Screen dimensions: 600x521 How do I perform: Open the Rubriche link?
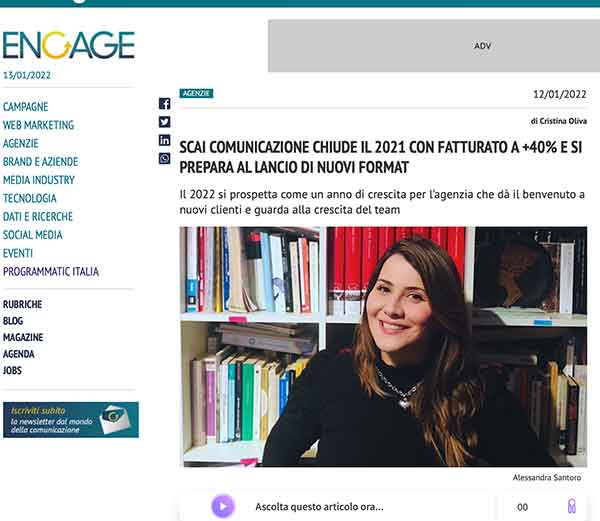(23, 304)
